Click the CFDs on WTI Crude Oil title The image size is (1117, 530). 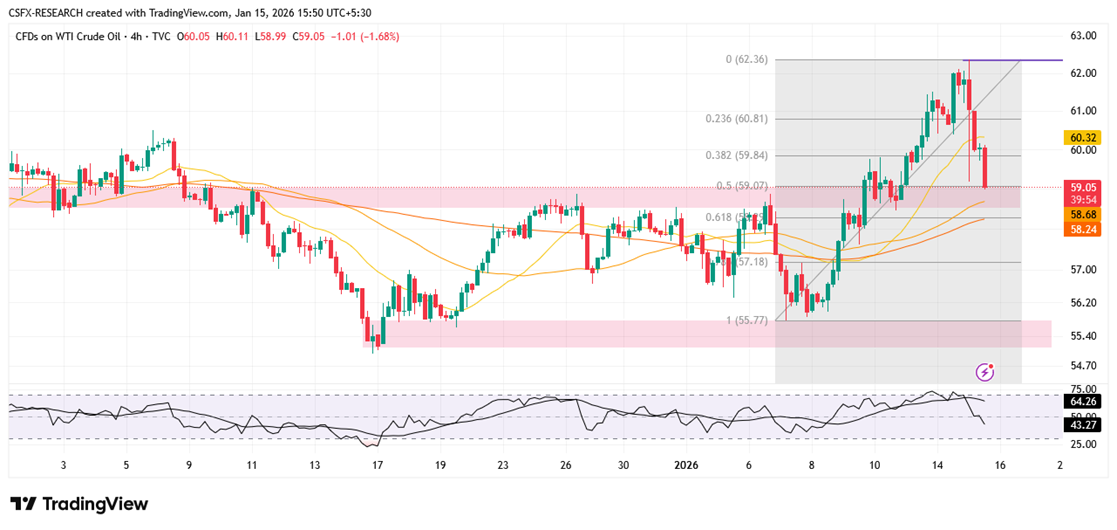point(71,36)
